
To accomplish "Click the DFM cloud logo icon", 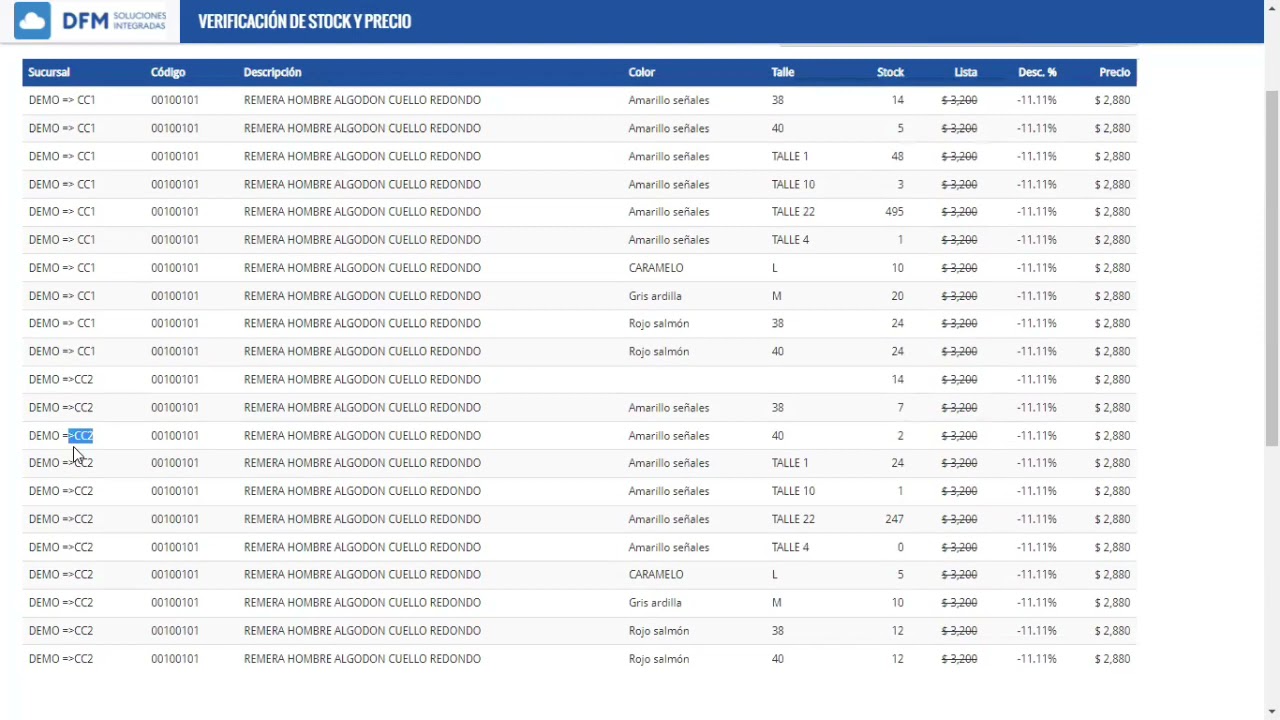I will [x=32, y=21].
